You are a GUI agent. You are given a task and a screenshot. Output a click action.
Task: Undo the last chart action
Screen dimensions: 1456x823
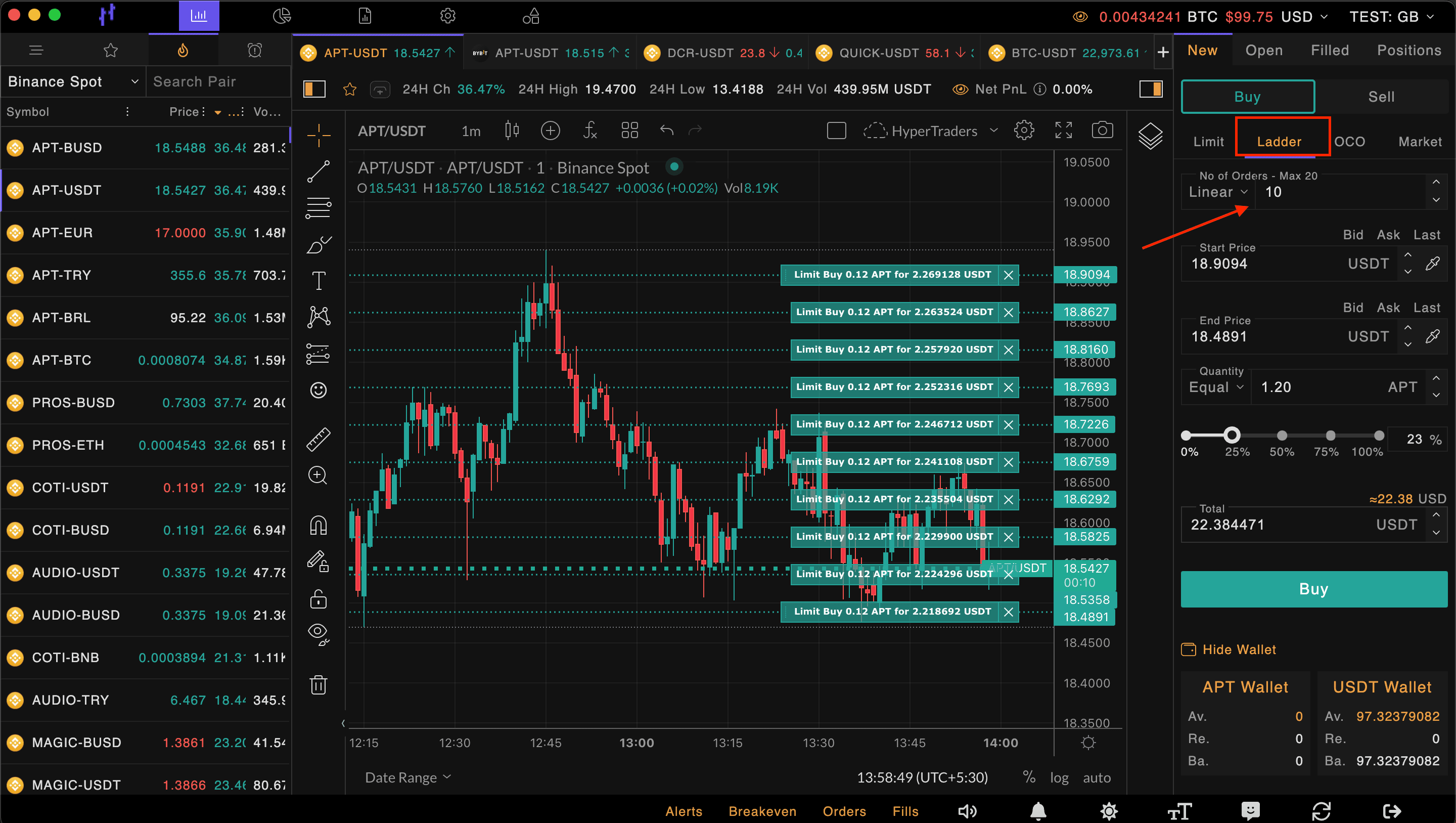666,131
